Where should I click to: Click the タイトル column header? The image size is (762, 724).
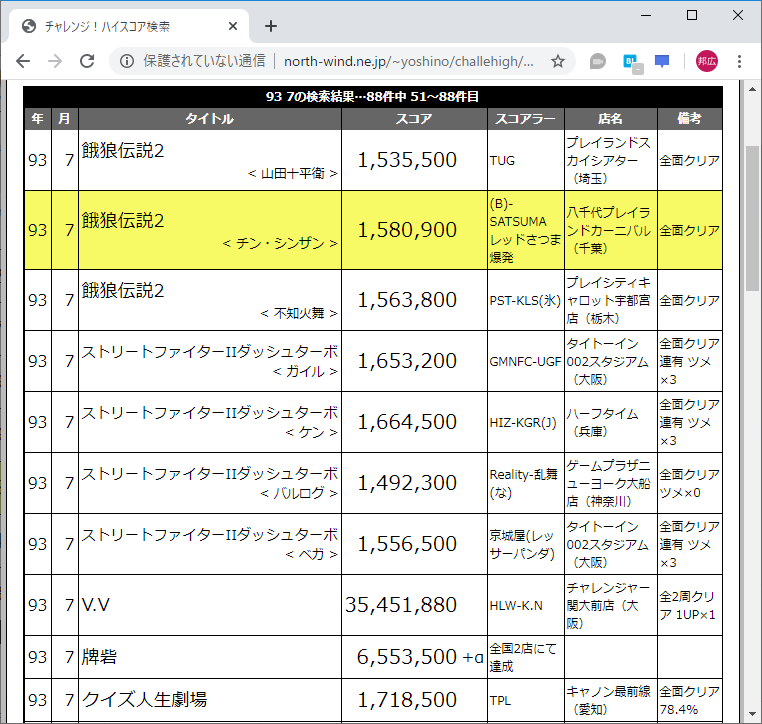[209, 119]
